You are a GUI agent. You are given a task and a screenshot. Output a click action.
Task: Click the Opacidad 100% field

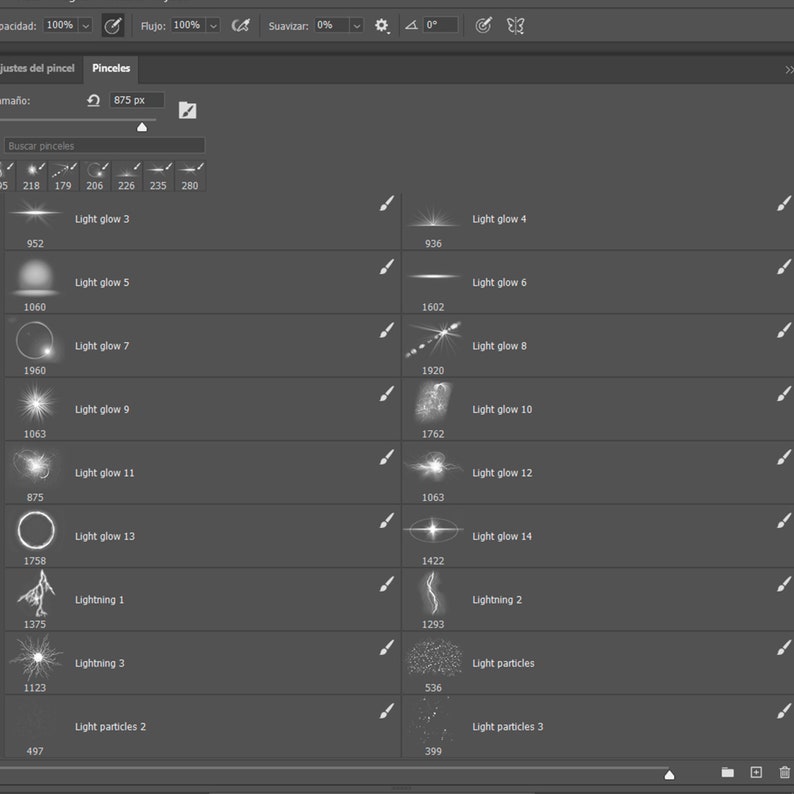tap(60, 25)
